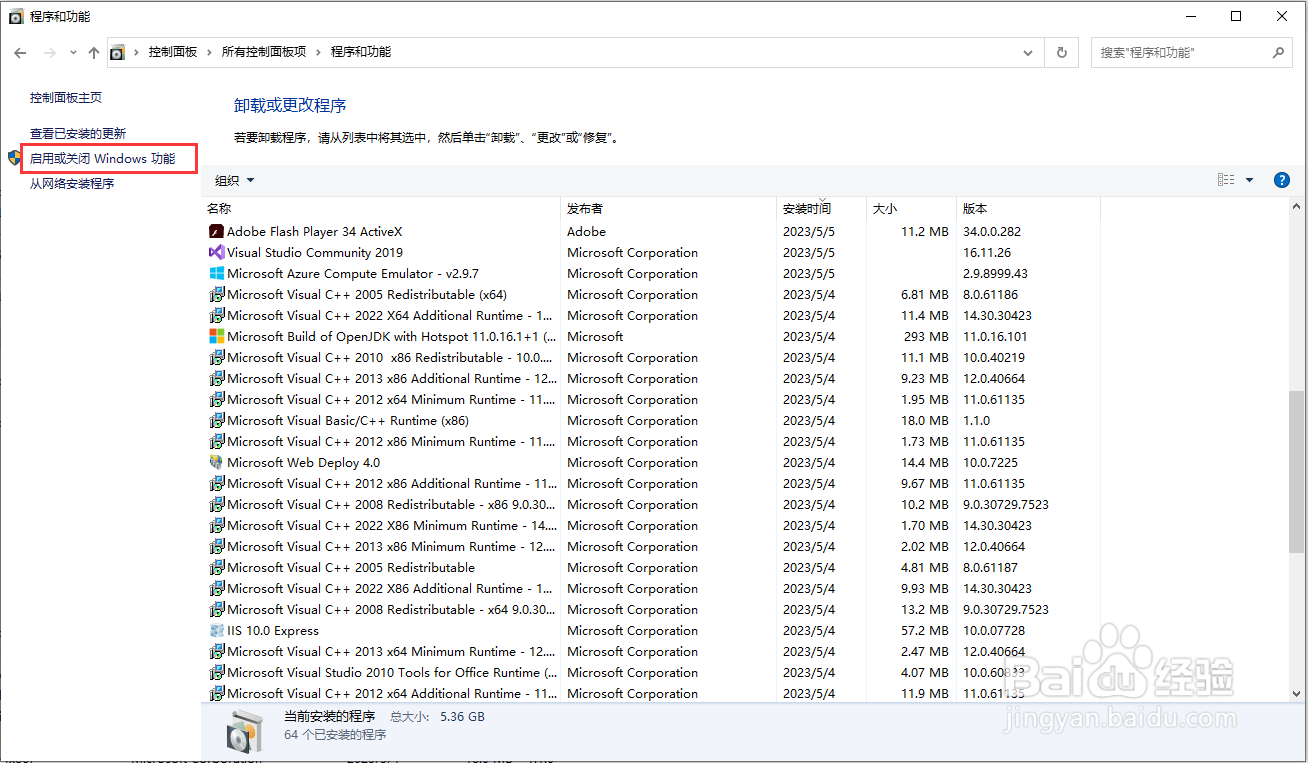1308x763 pixels.
Task: Click the view layout icon in toolbar
Action: [x=1226, y=180]
